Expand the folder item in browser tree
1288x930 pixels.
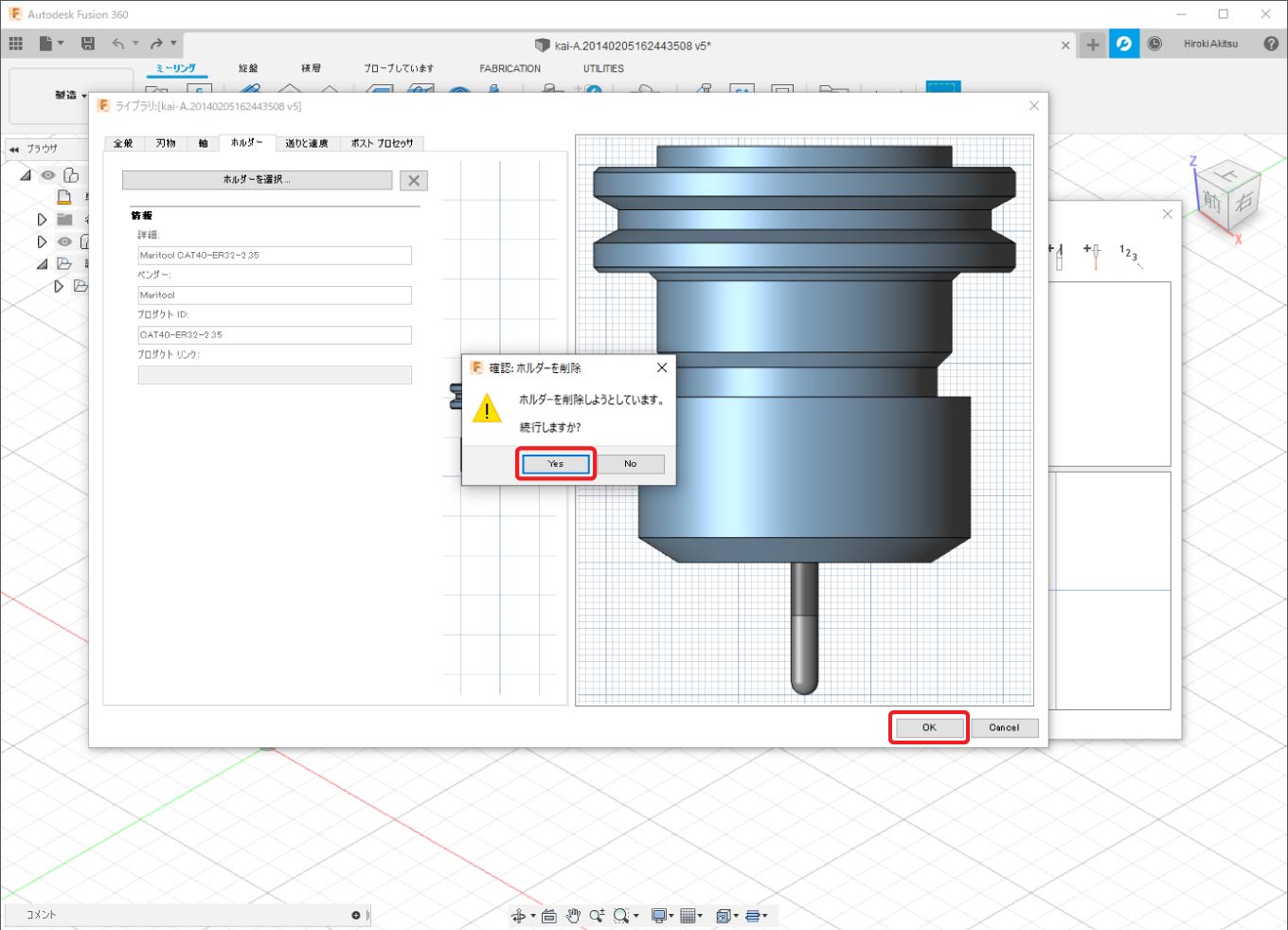(x=42, y=220)
